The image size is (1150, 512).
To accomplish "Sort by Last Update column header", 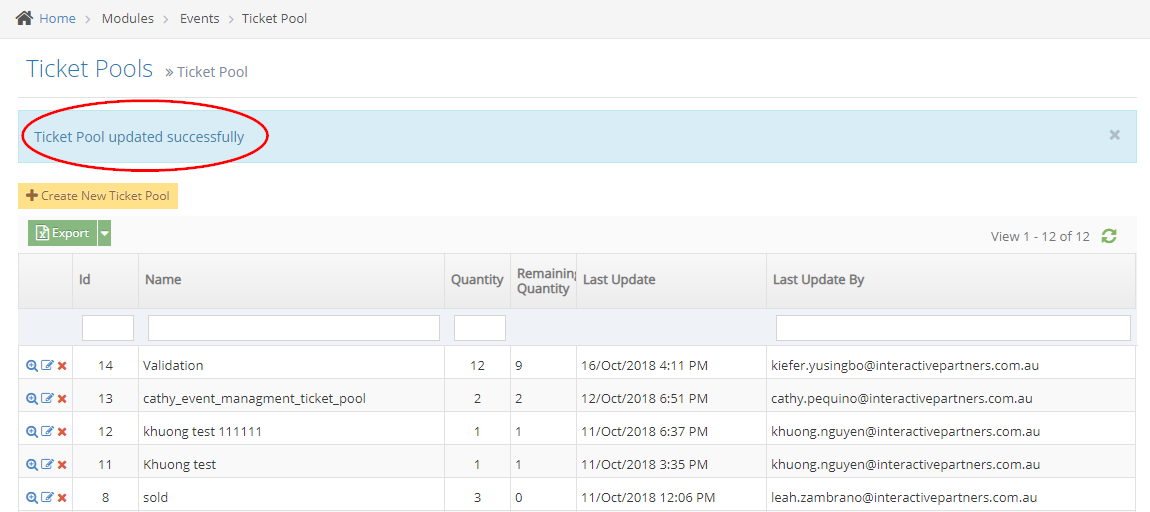I will [619, 280].
